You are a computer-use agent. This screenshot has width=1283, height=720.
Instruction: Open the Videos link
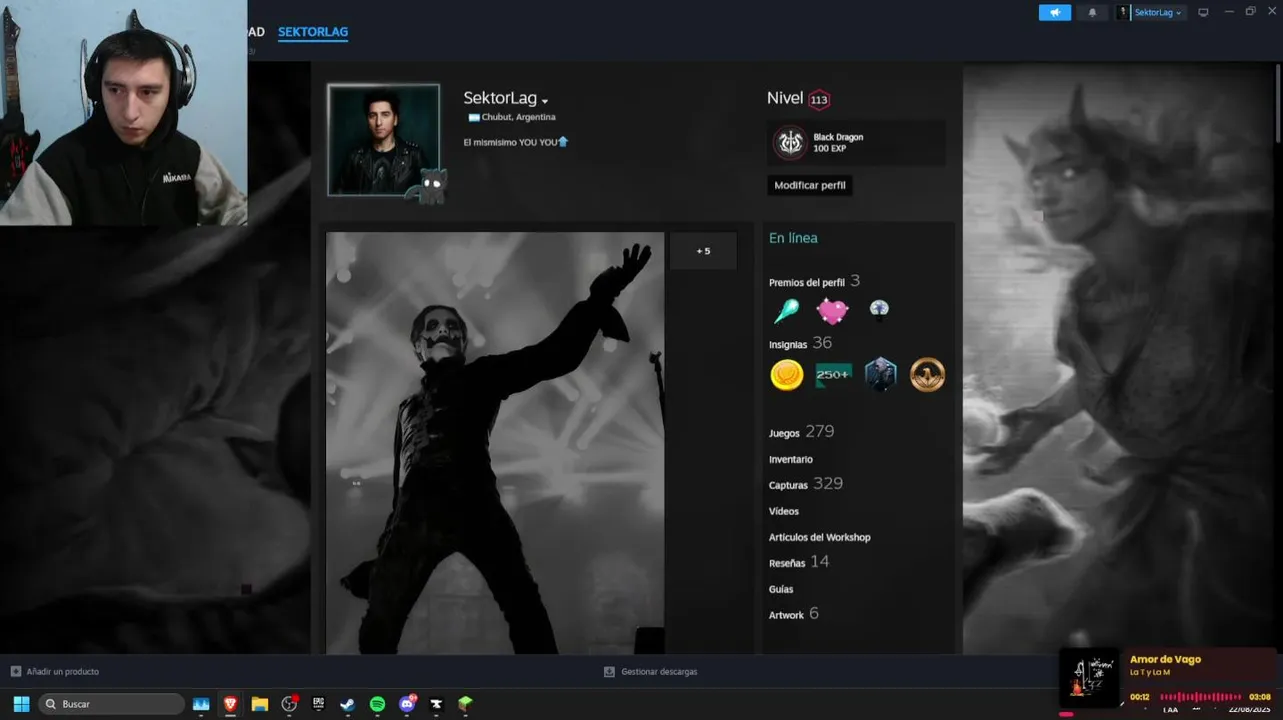point(784,511)
